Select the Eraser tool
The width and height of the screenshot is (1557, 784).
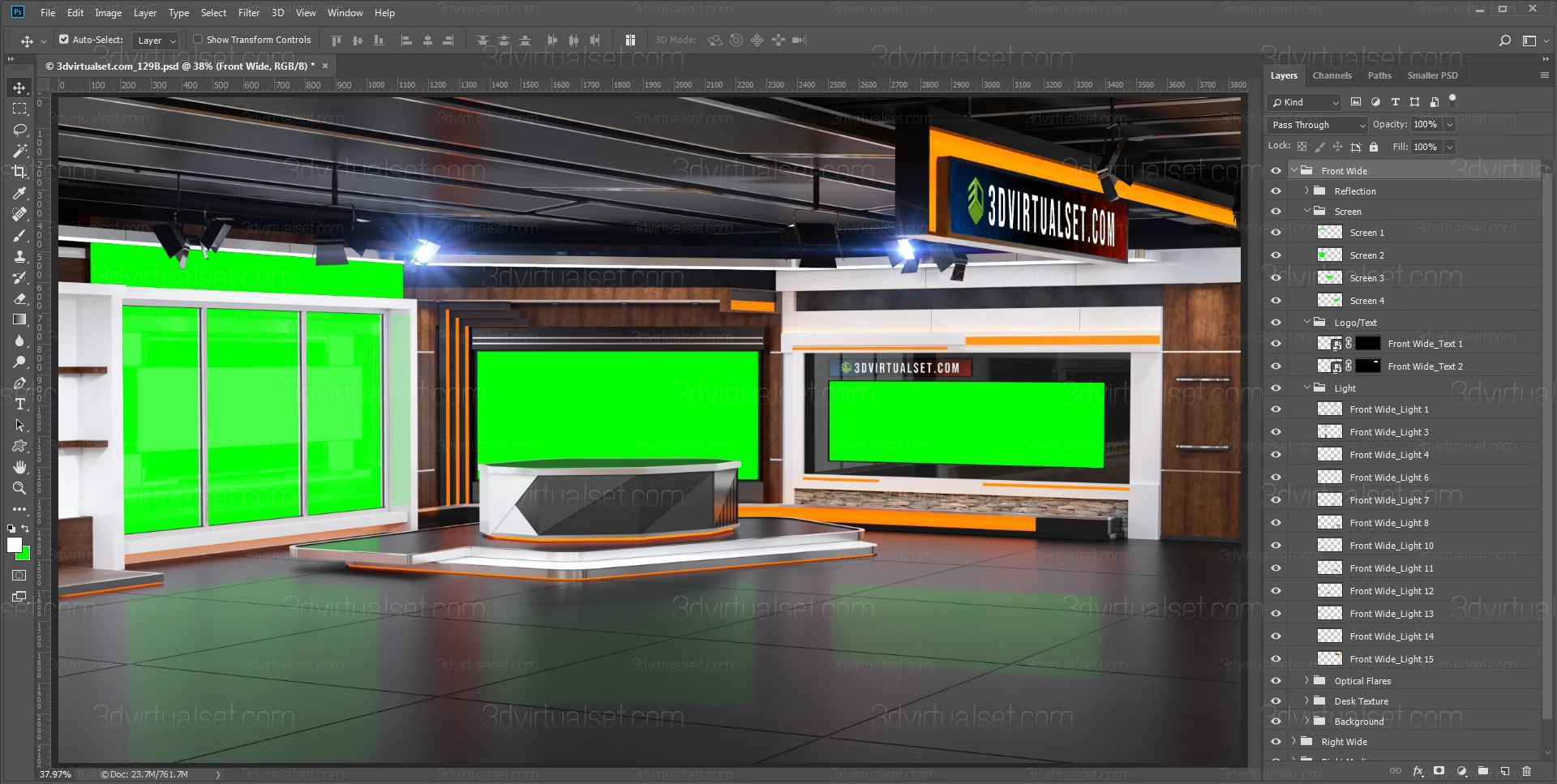tap(19, 298)
